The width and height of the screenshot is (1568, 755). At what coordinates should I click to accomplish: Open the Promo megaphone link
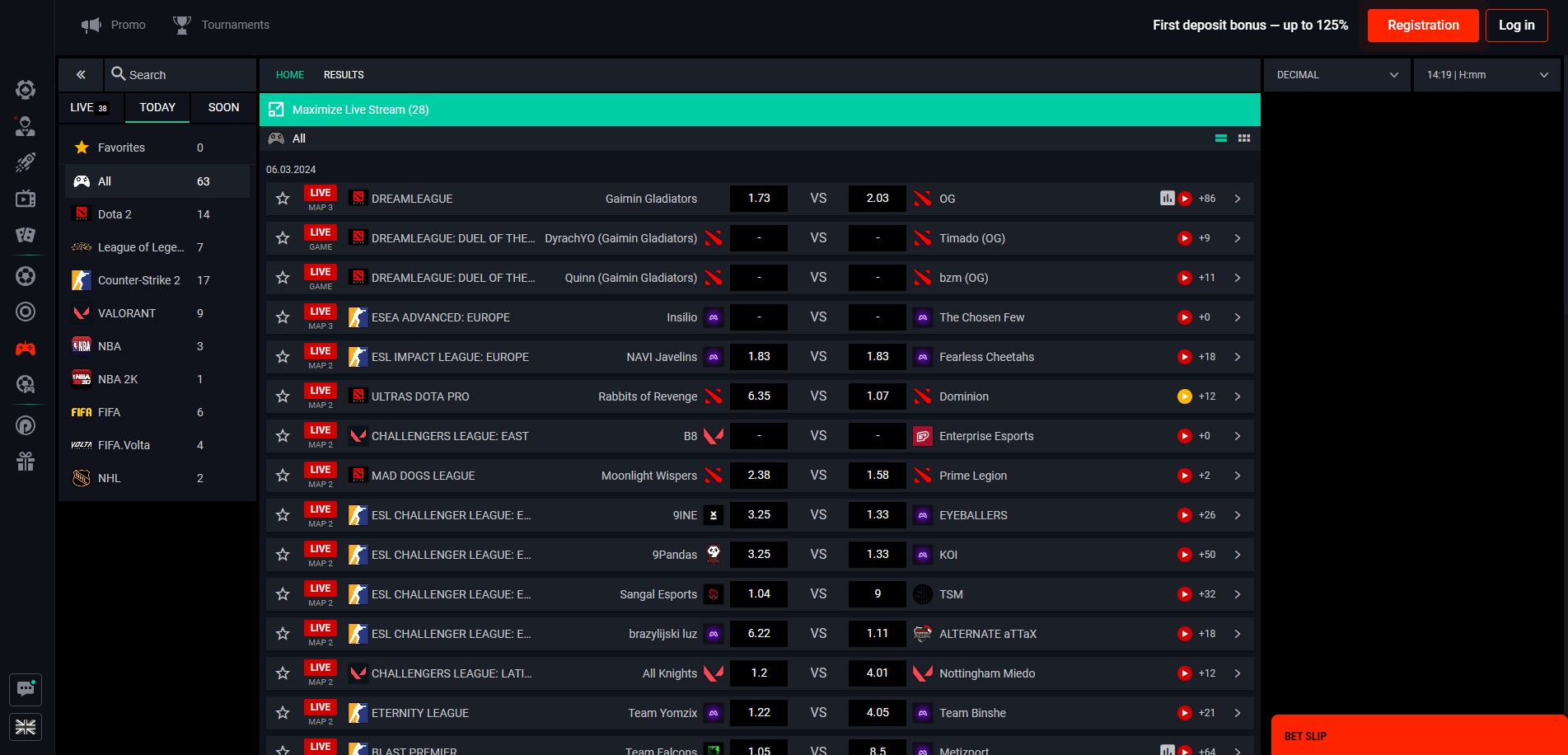point(114,25)
